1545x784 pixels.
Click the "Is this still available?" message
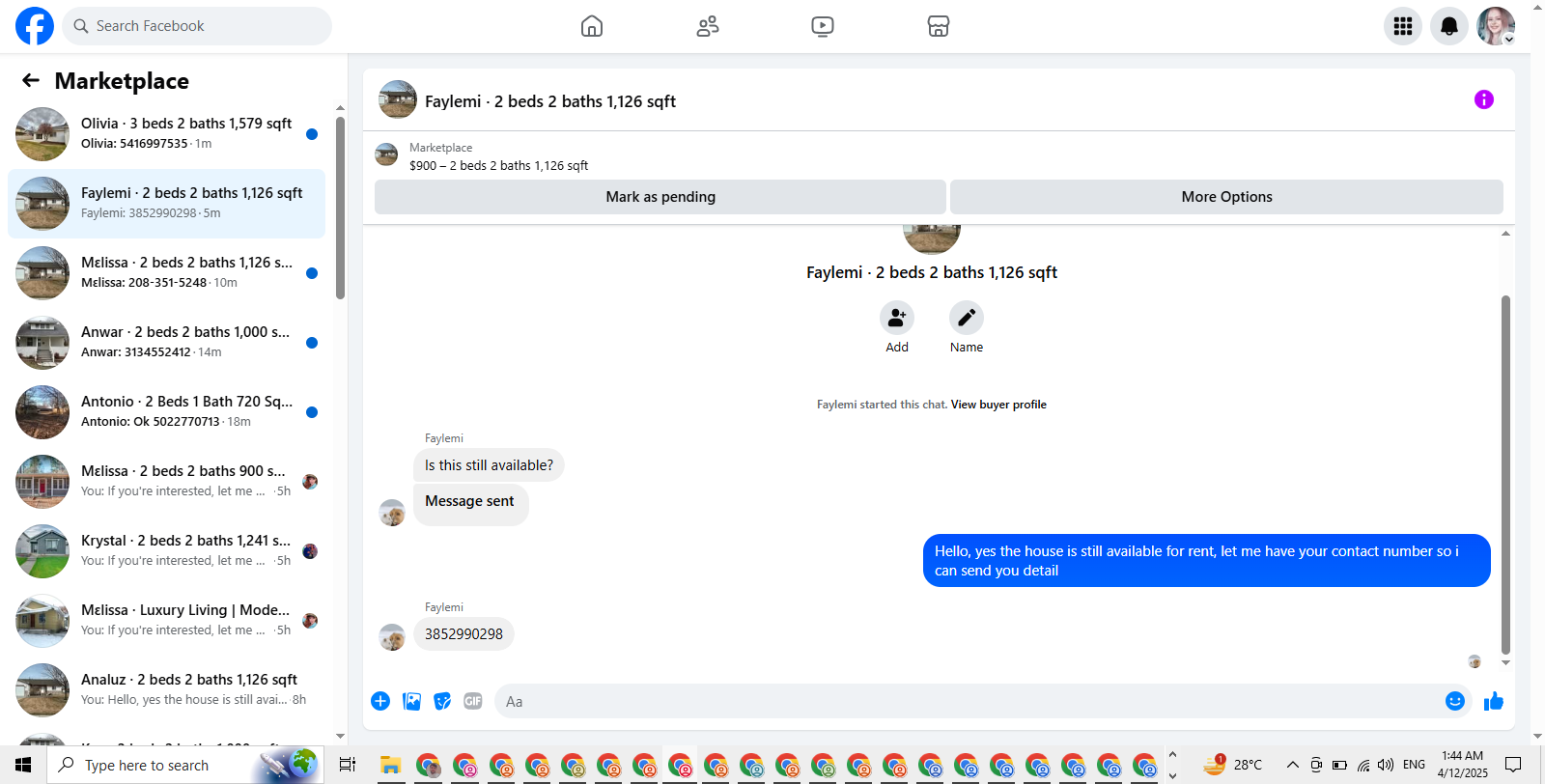(489, 465)
